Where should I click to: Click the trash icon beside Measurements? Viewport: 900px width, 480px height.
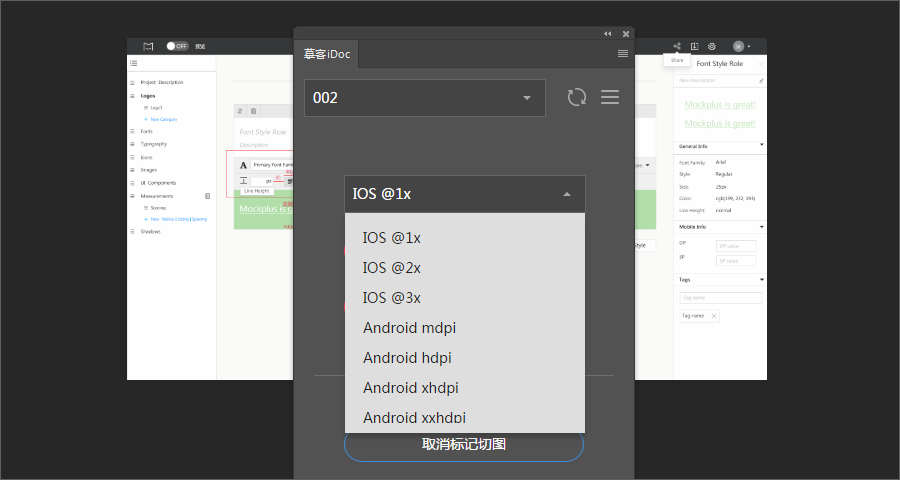[x=208, y=196]
